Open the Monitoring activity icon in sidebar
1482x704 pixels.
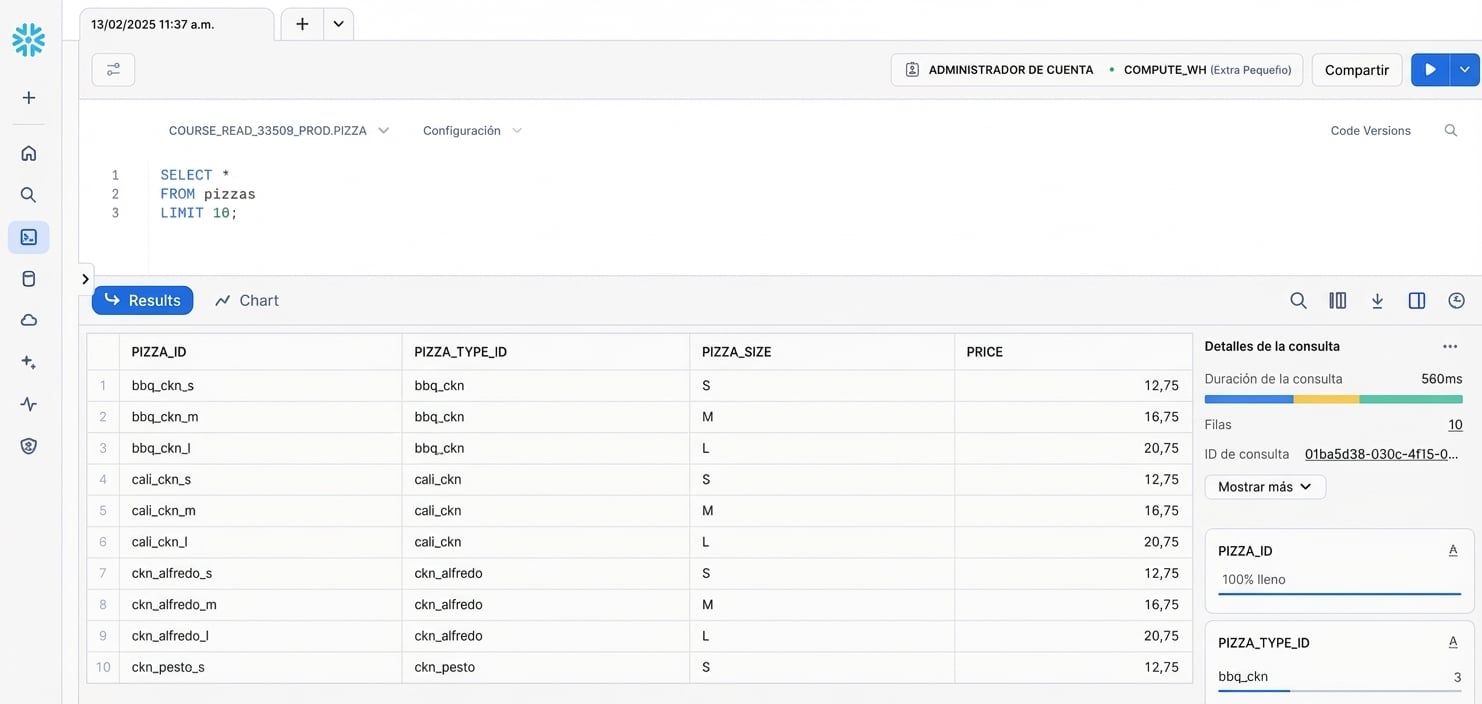(29, 404)
